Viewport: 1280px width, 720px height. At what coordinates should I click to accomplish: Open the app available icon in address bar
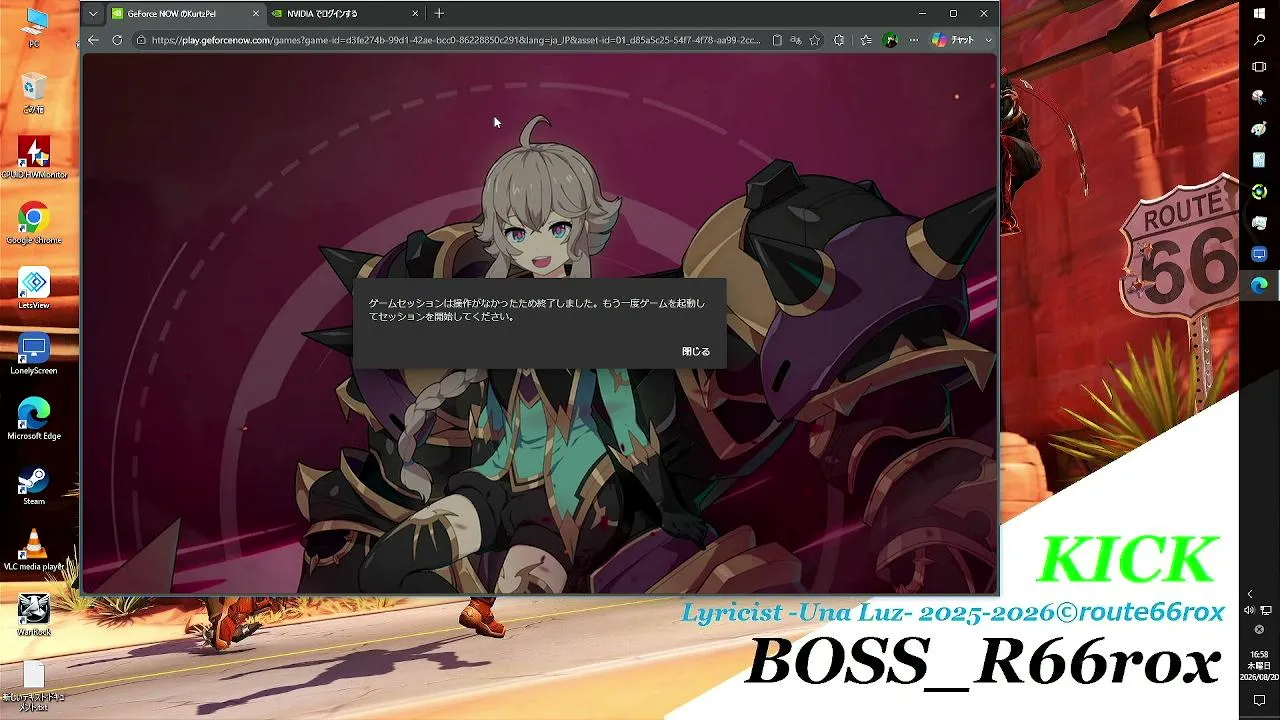(777, 40)
